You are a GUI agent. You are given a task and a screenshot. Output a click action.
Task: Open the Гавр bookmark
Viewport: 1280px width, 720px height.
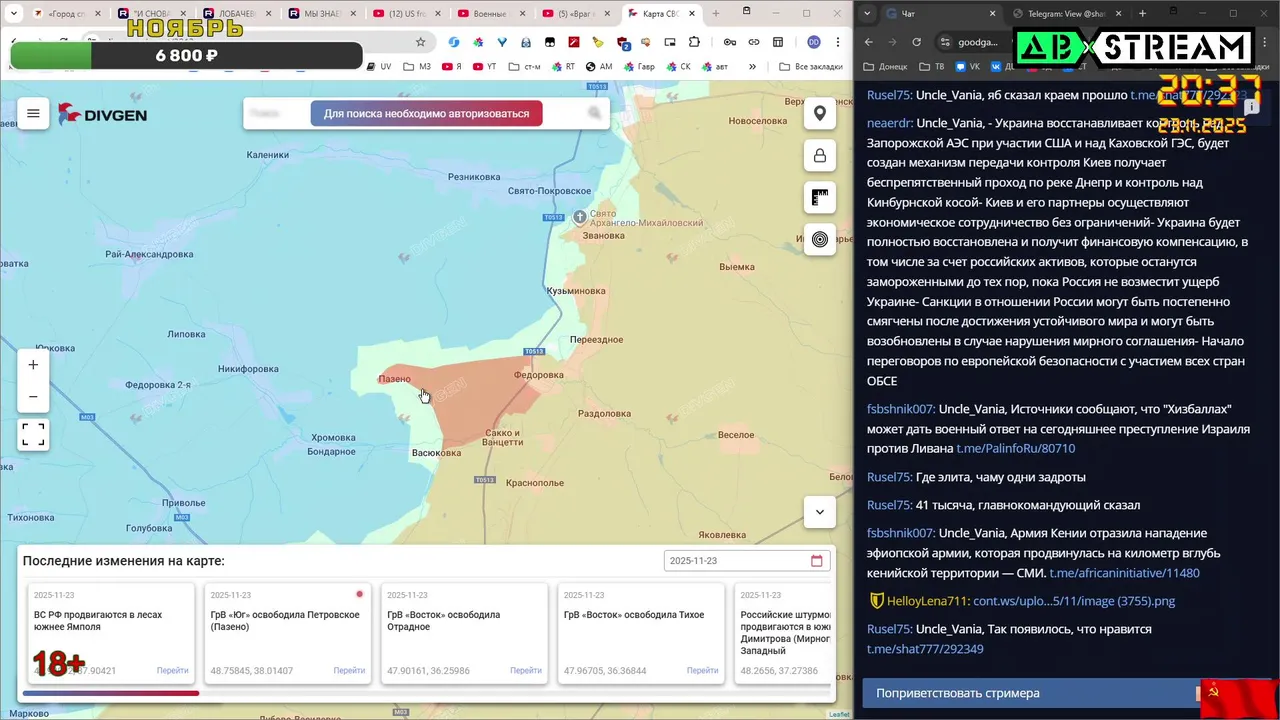click(639, 66)
